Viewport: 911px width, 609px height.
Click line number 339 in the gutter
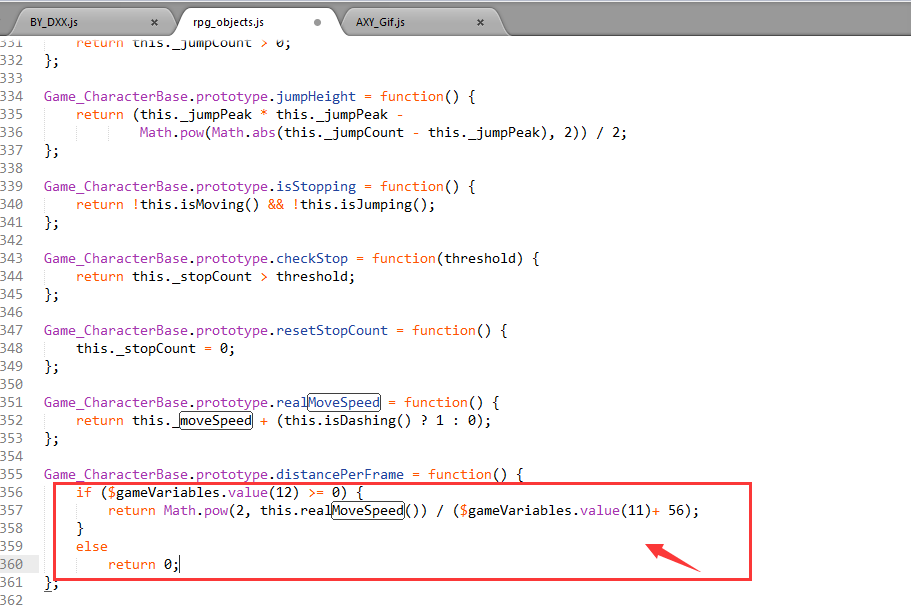[x=12, y=187]
